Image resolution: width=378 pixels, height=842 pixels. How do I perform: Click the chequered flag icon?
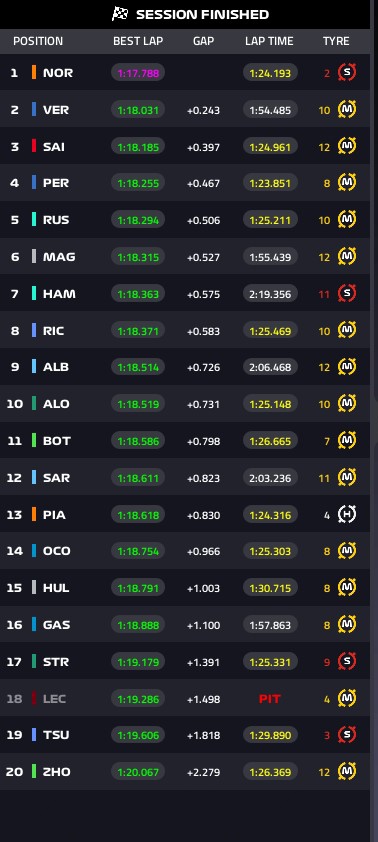click(x=120, y=14)
